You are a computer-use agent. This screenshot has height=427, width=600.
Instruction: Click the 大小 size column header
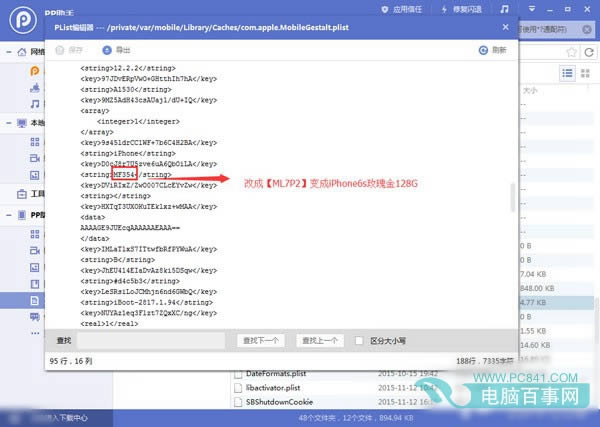[530, 90]
